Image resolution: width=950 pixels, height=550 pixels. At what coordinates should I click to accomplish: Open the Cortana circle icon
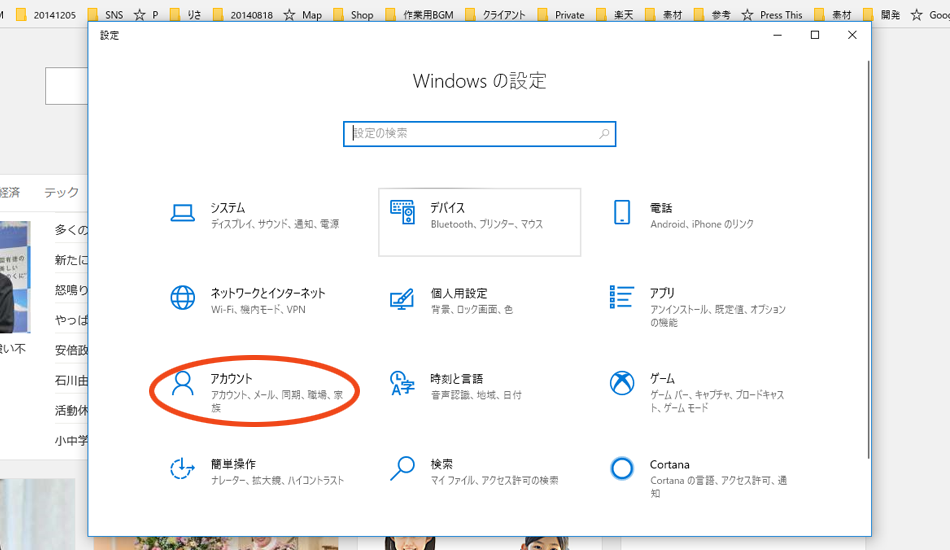(622, 468)
